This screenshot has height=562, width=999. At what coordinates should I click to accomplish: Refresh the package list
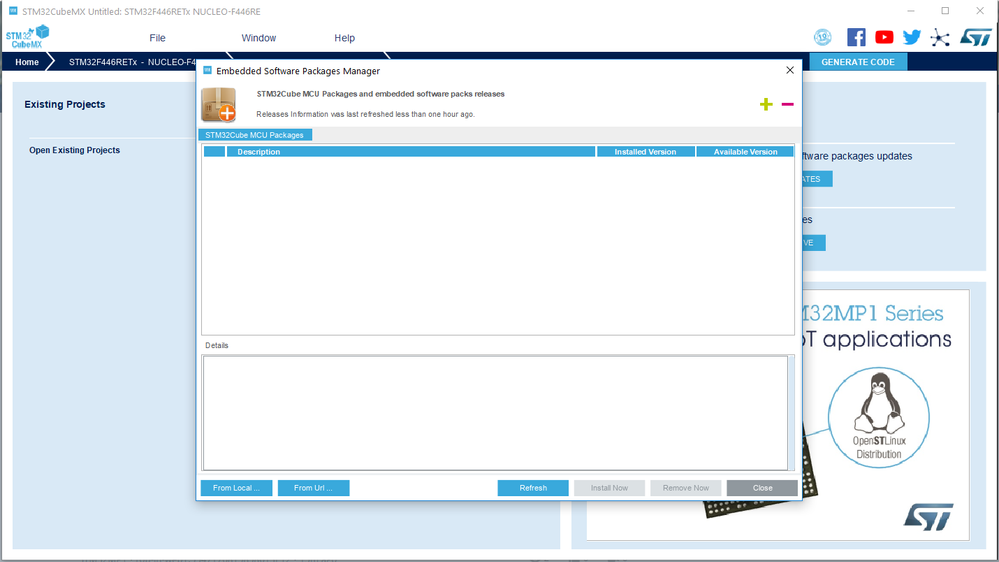pos(533,488)
